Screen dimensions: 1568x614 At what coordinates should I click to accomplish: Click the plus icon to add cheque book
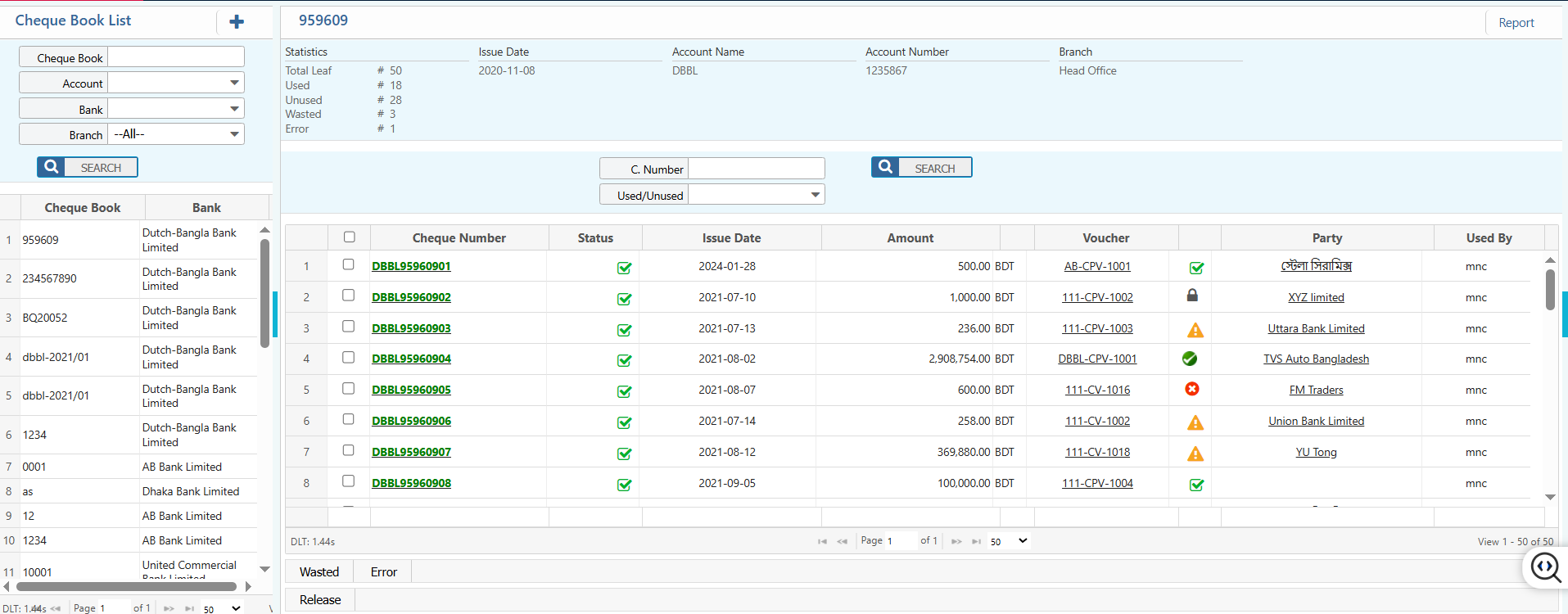[x=237, y=22]
